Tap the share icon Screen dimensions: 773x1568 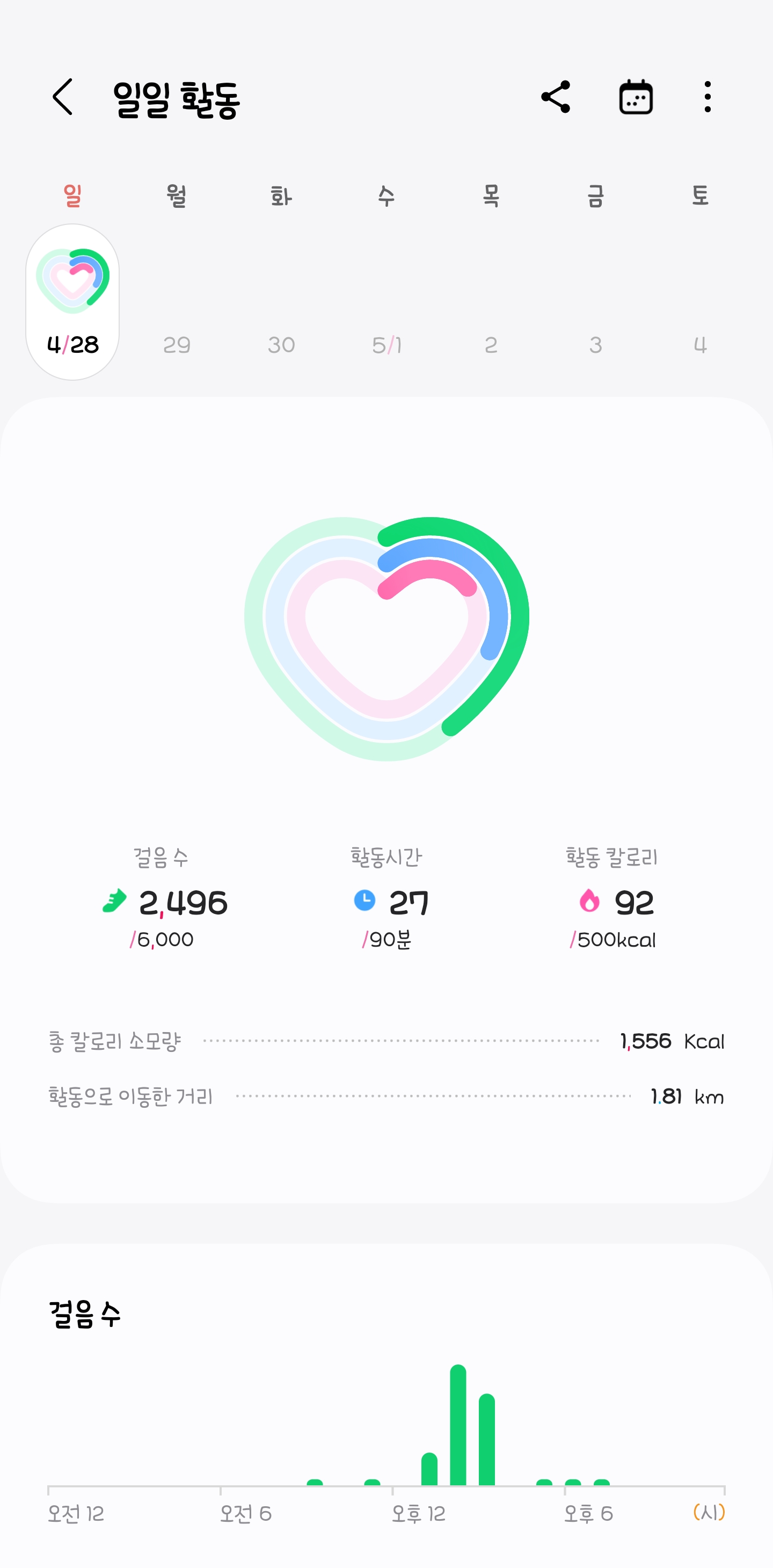[556, 97]
